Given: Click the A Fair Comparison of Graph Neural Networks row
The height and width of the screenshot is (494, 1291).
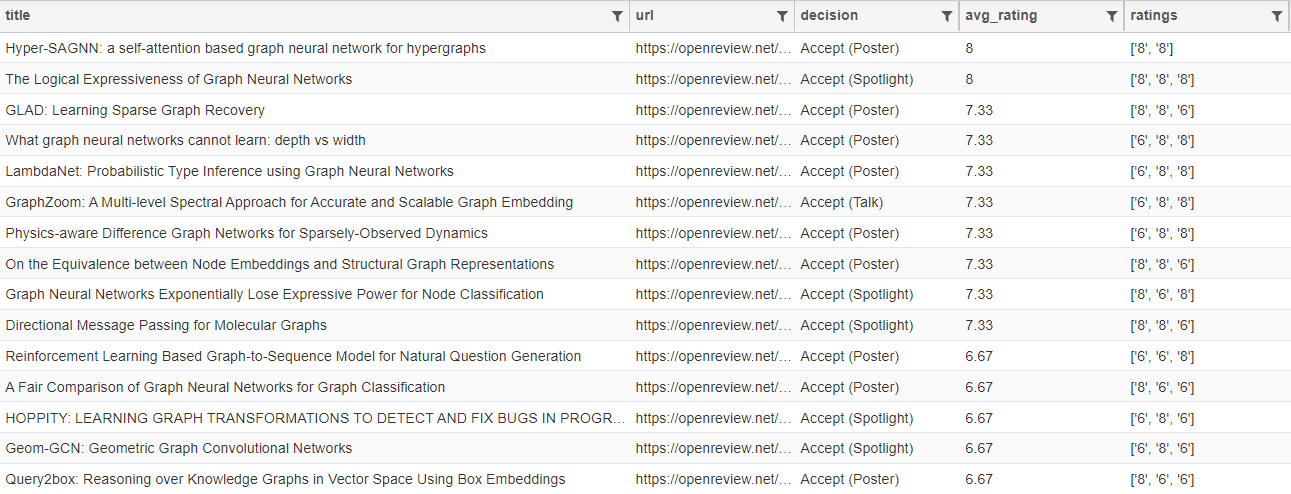Looking at the screenshot, I should [x=225, y=387].
